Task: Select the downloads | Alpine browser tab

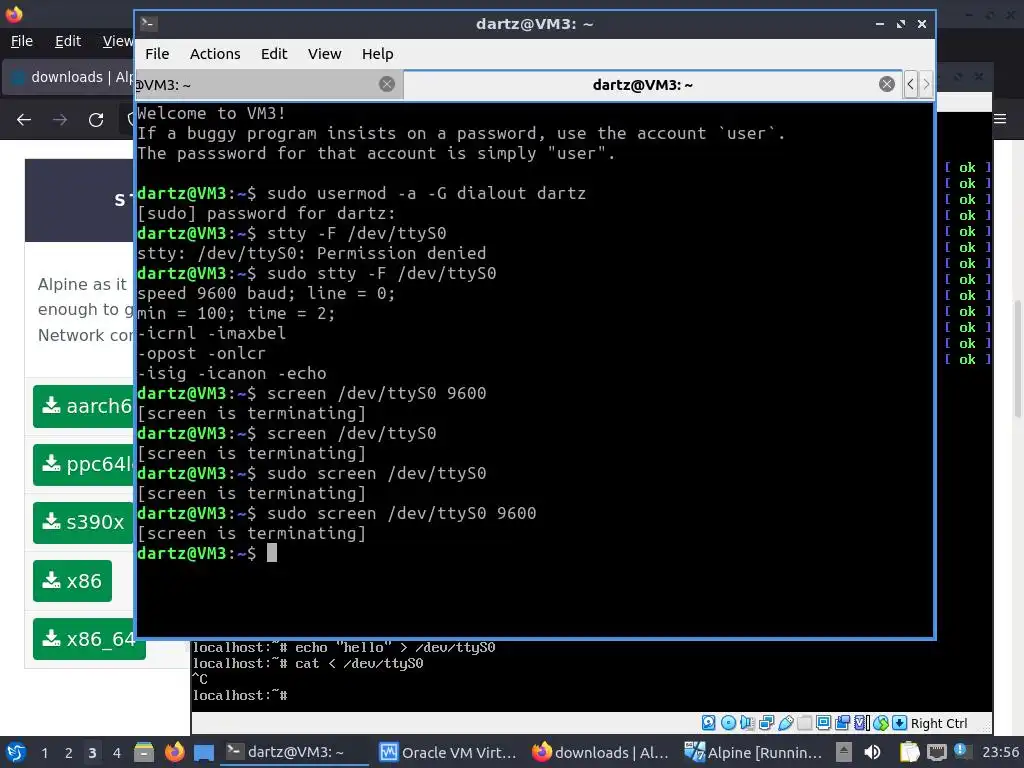Action: click(69, 77)
